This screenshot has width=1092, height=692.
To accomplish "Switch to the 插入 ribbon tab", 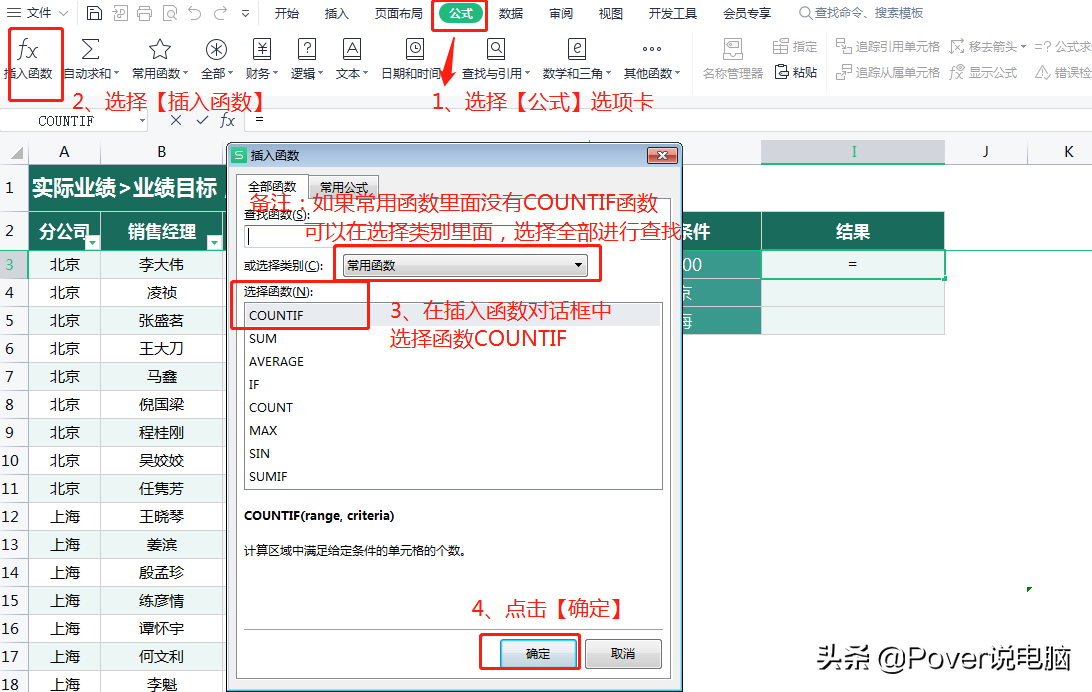I will pyautogui.click(x=336, y=13).
